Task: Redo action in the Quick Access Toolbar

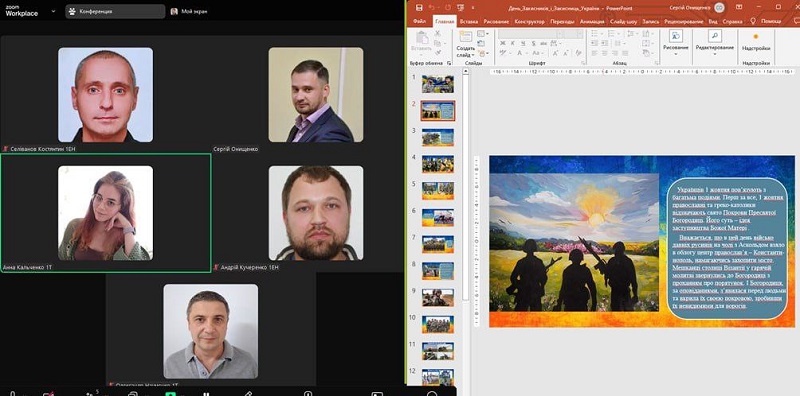Action: (x=447, y=8)
